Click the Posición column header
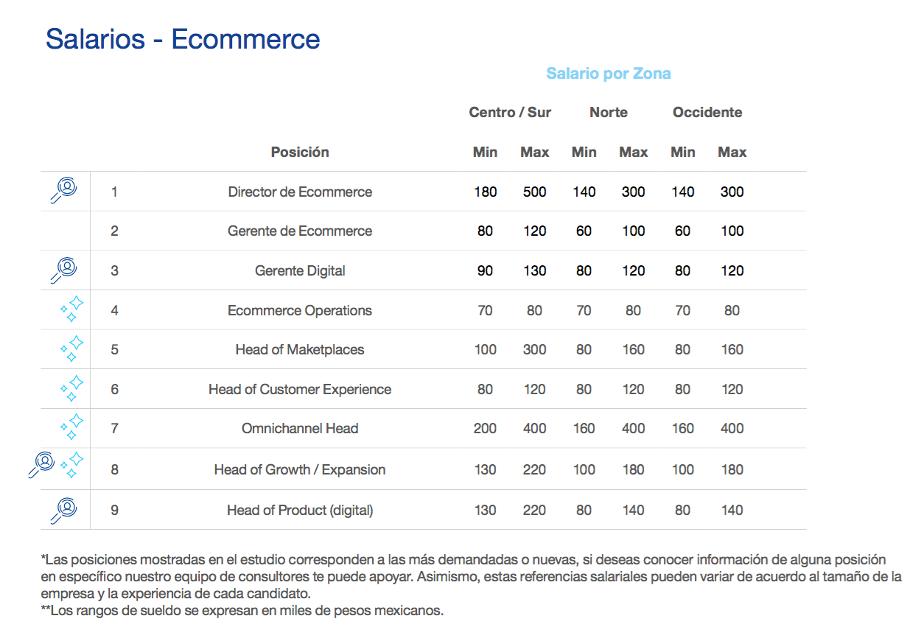Screen dimensions: 922x641 (300, 152)
